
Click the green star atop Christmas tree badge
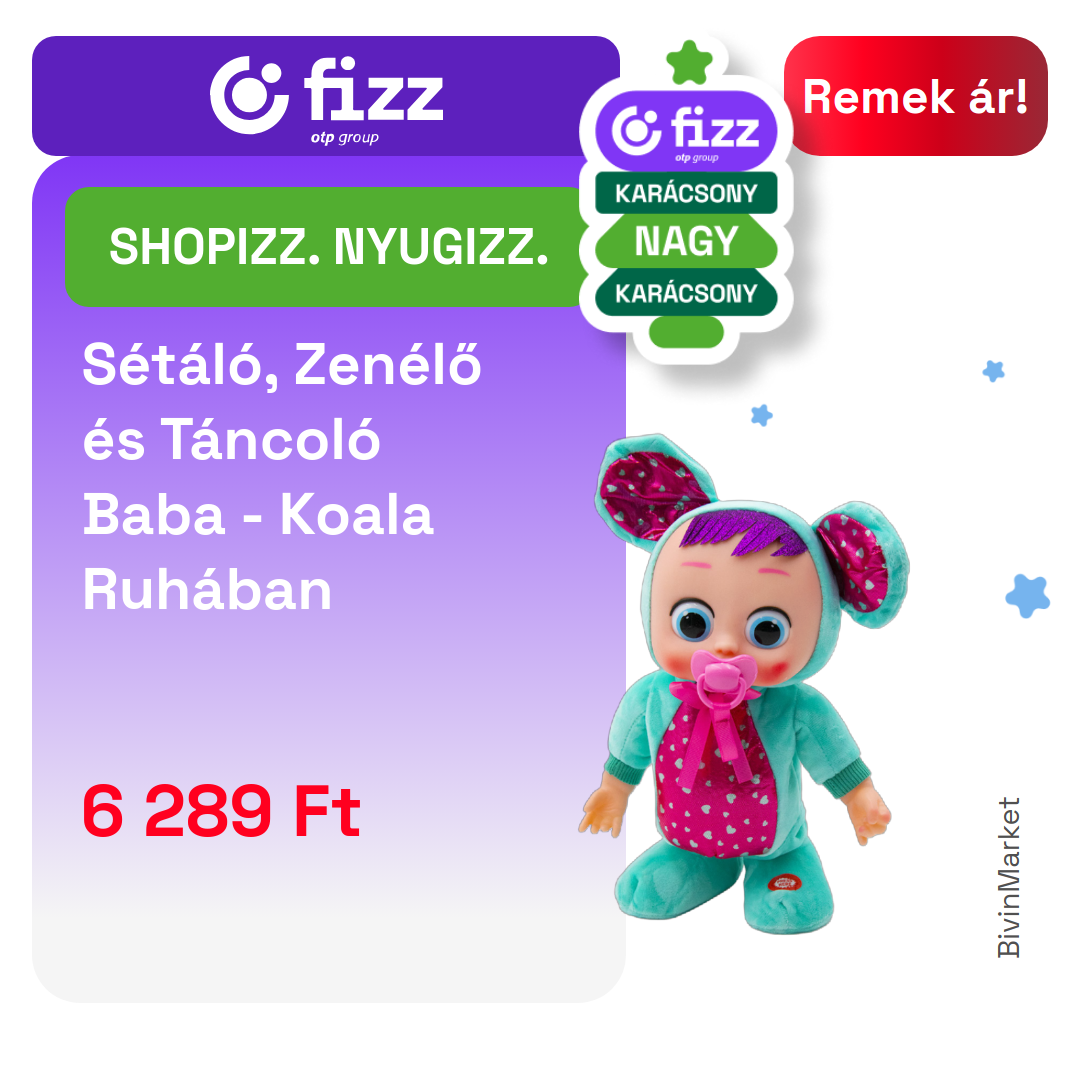tap(689, 63)
